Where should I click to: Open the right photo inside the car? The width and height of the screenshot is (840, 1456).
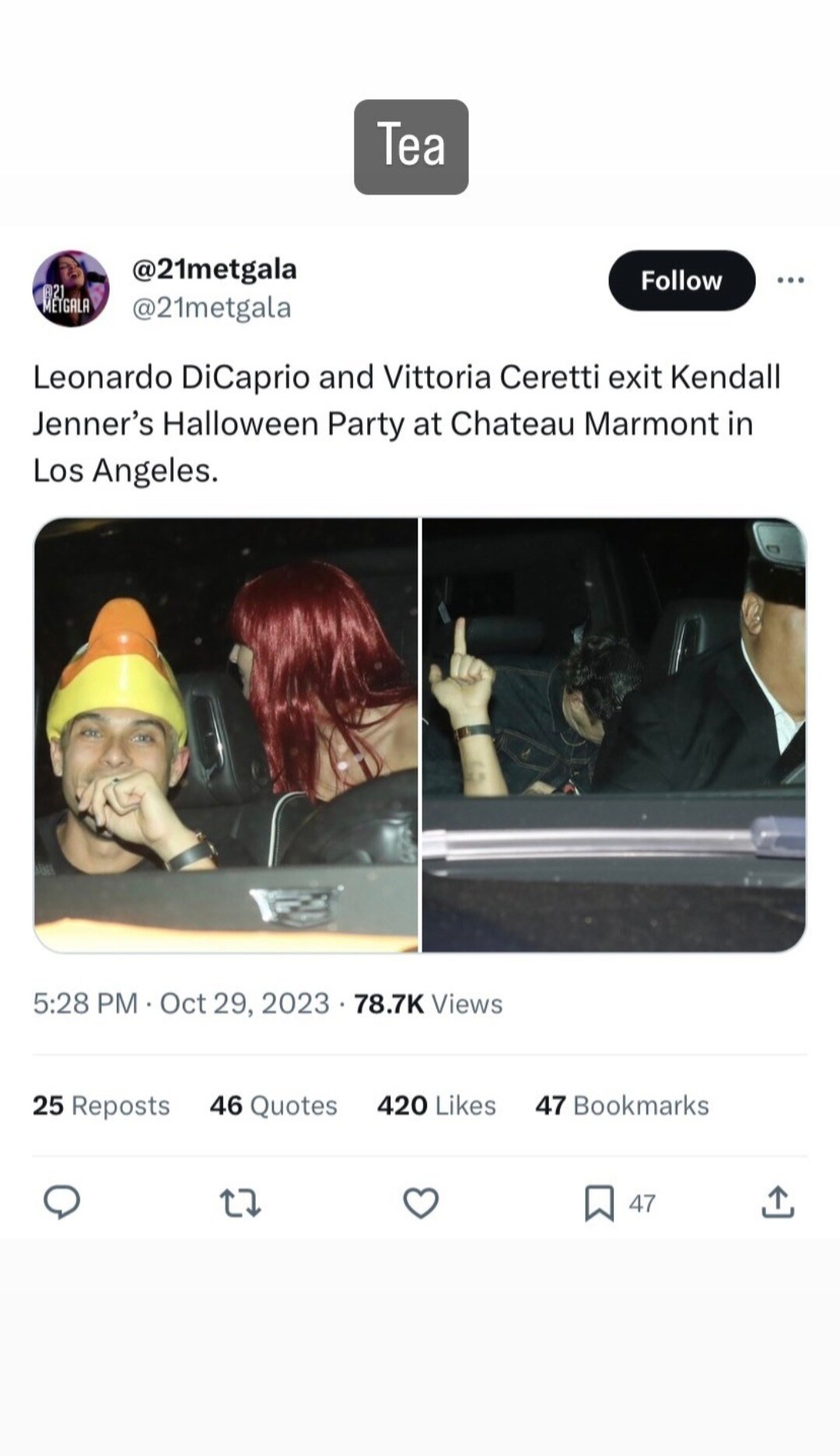click(x=614, y=734)
